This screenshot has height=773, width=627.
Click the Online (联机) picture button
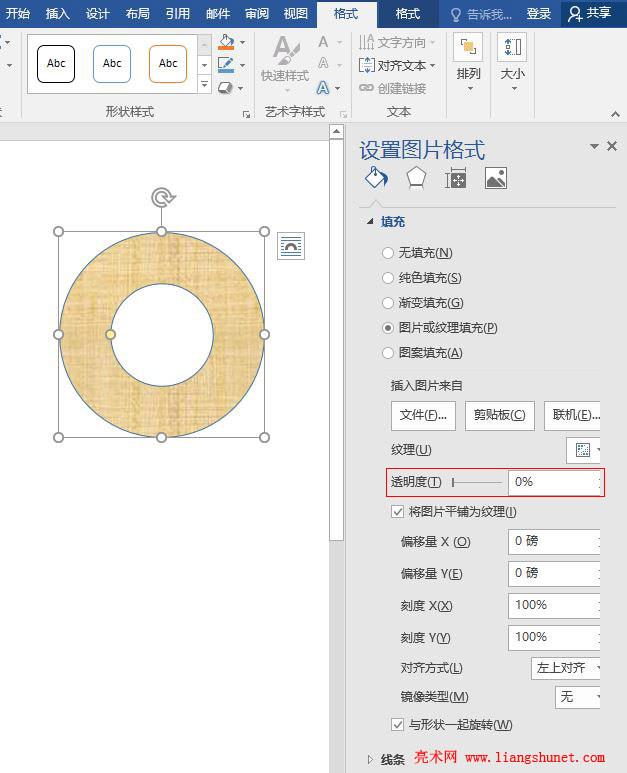tap(572, 416)
